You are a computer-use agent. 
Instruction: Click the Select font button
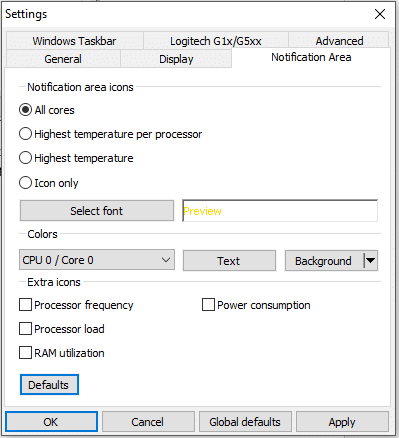click(97, 211)
